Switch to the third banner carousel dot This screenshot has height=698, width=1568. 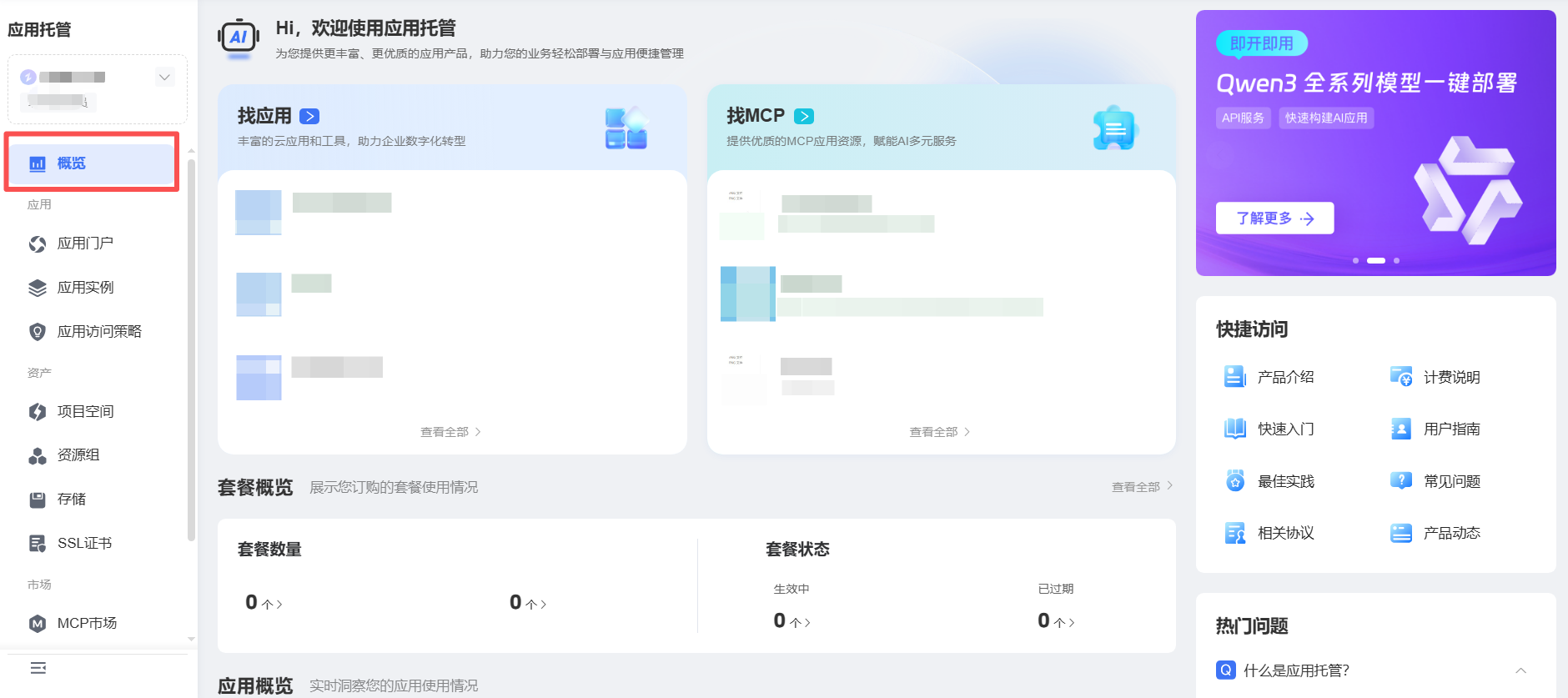(1397, 261)
